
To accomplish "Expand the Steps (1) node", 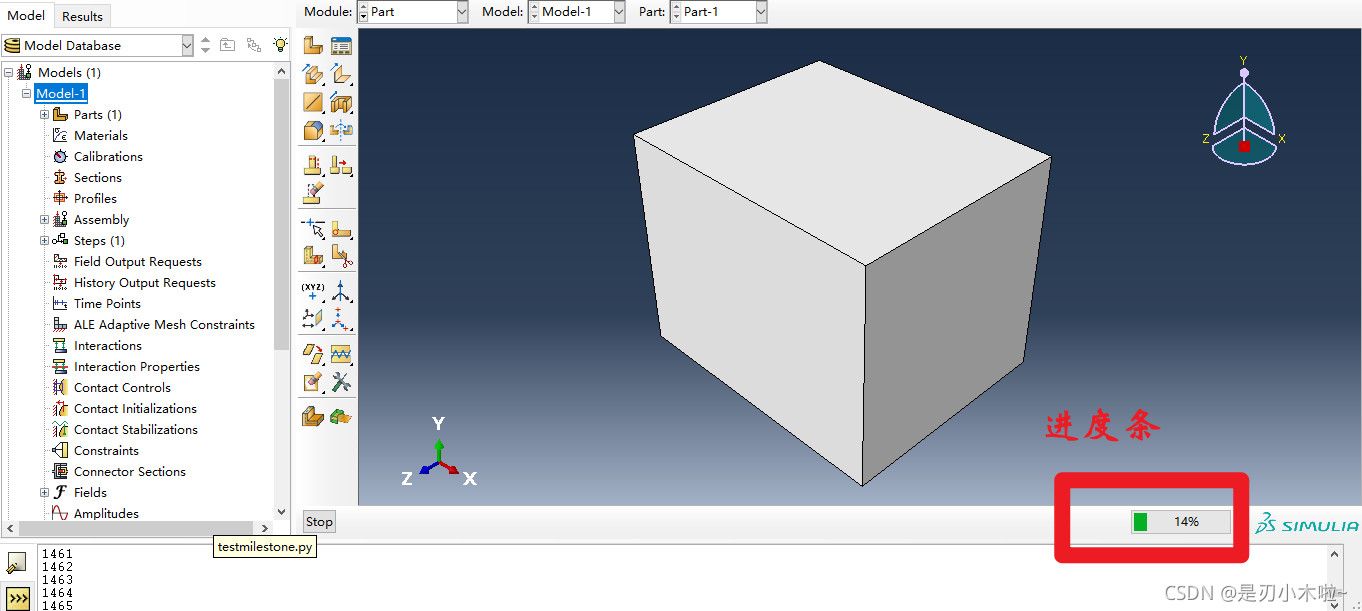I will [x=44, y=240].
